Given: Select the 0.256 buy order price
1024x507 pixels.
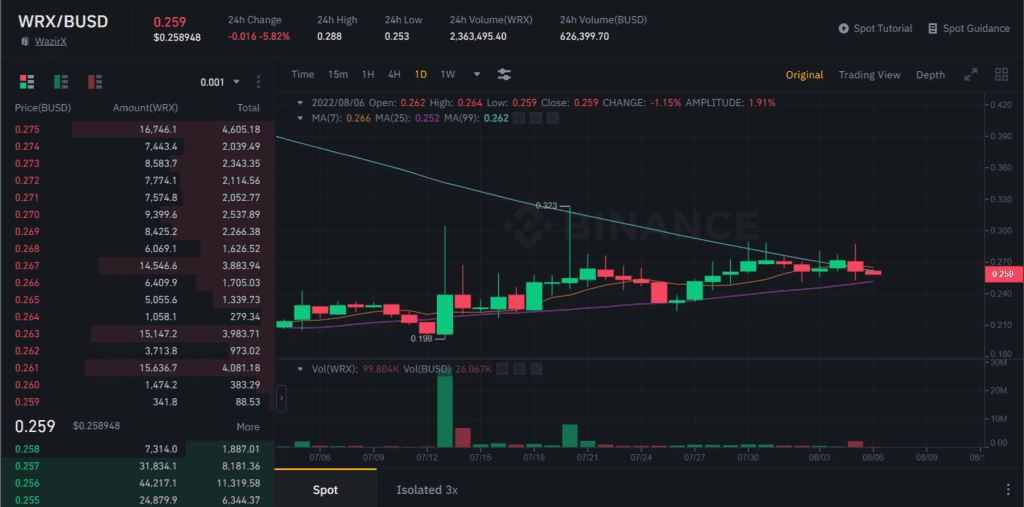Looking at the screenshot, I should point(27,483).
